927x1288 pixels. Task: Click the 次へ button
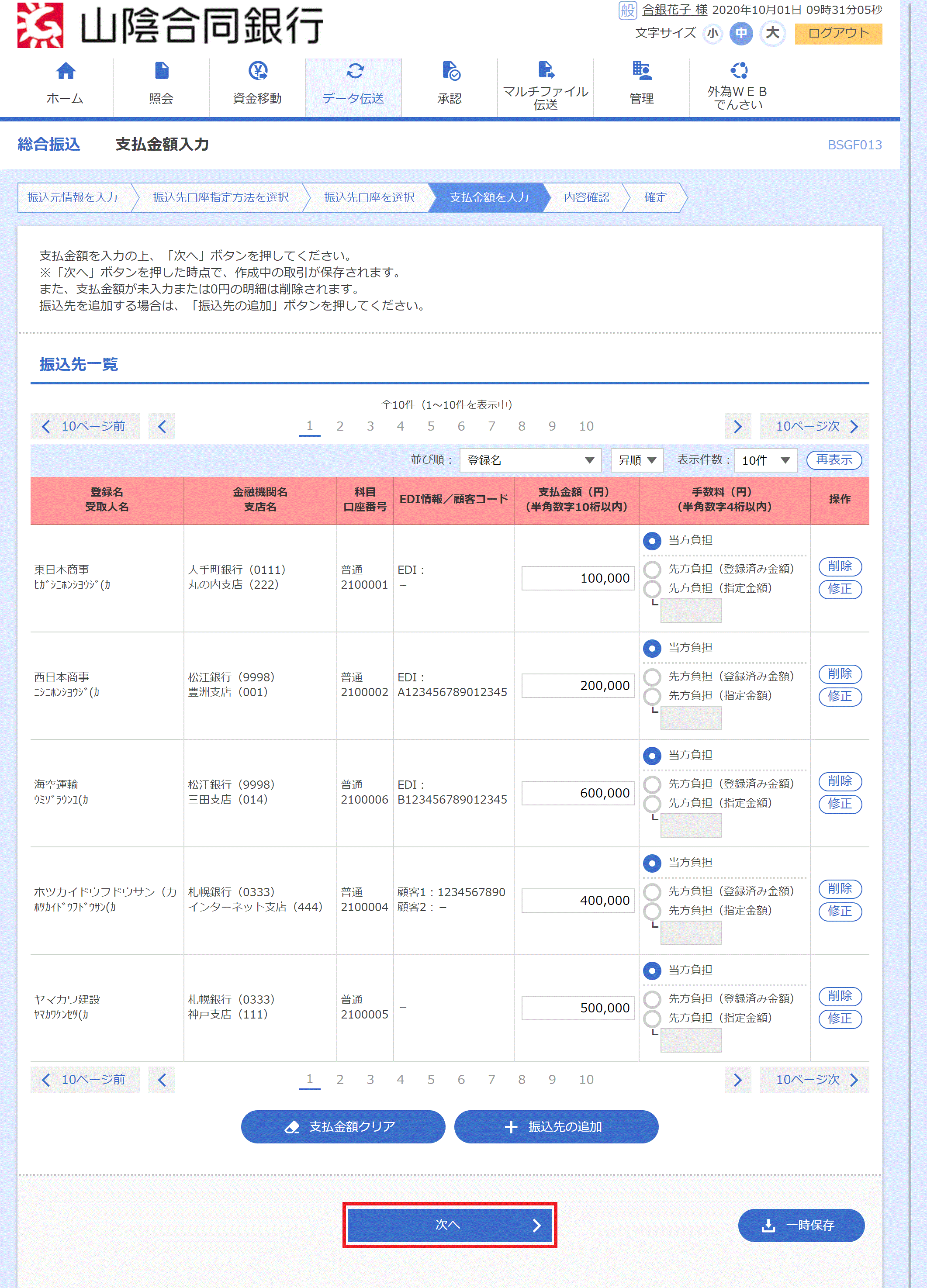tap(449, 1225)
